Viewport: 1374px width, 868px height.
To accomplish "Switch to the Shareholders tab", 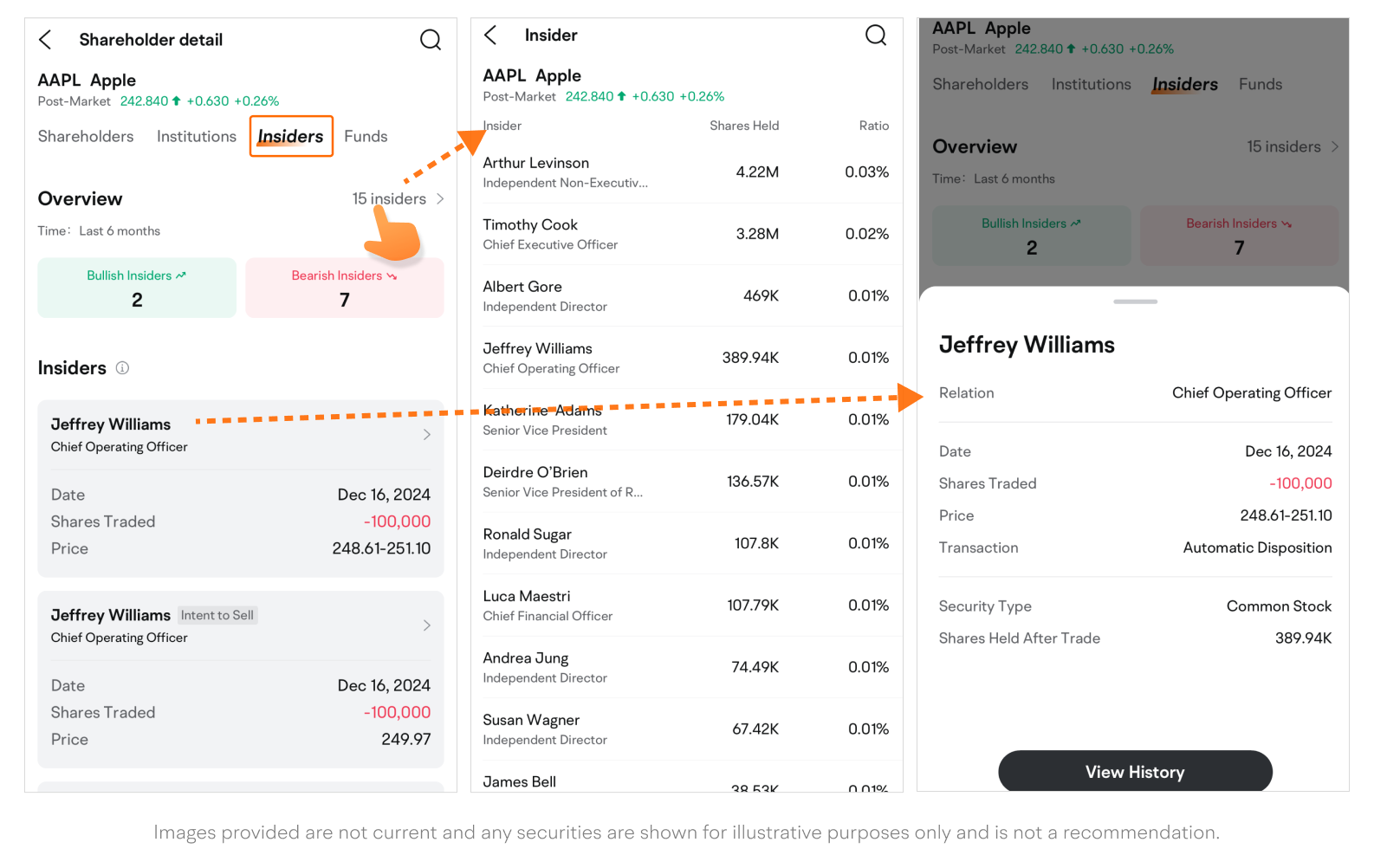I will pyautogui.click(x=86, y=137).
